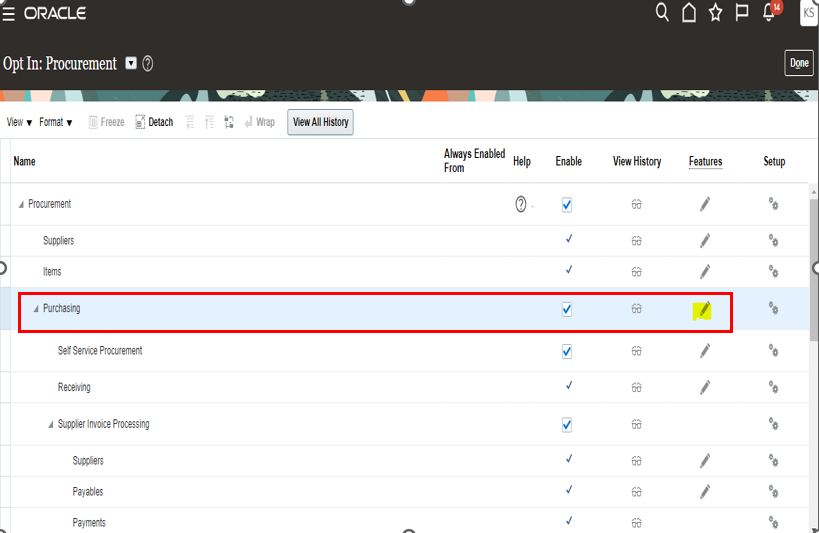Screen dimensions: 819x533
Task: Select the Payments row name
Action: [89, 523]
